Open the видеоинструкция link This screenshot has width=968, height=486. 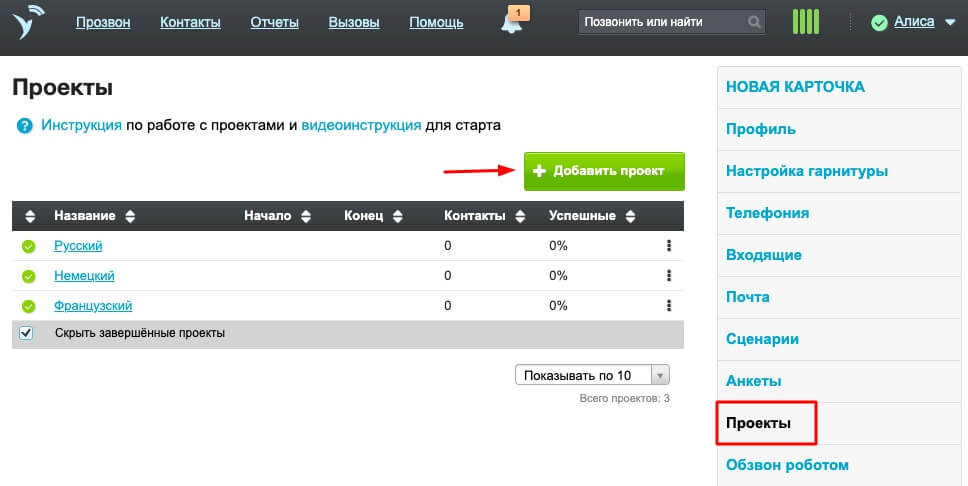(x=361, y=125)
